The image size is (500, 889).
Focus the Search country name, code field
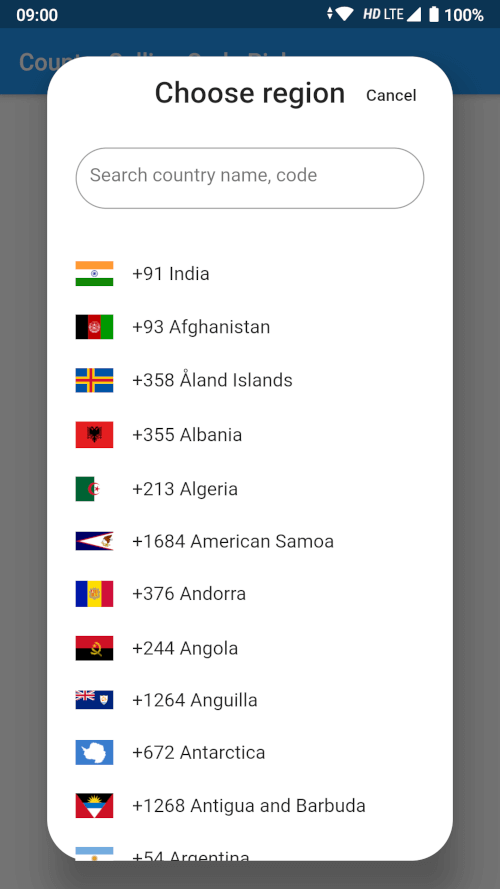(250, 178)
